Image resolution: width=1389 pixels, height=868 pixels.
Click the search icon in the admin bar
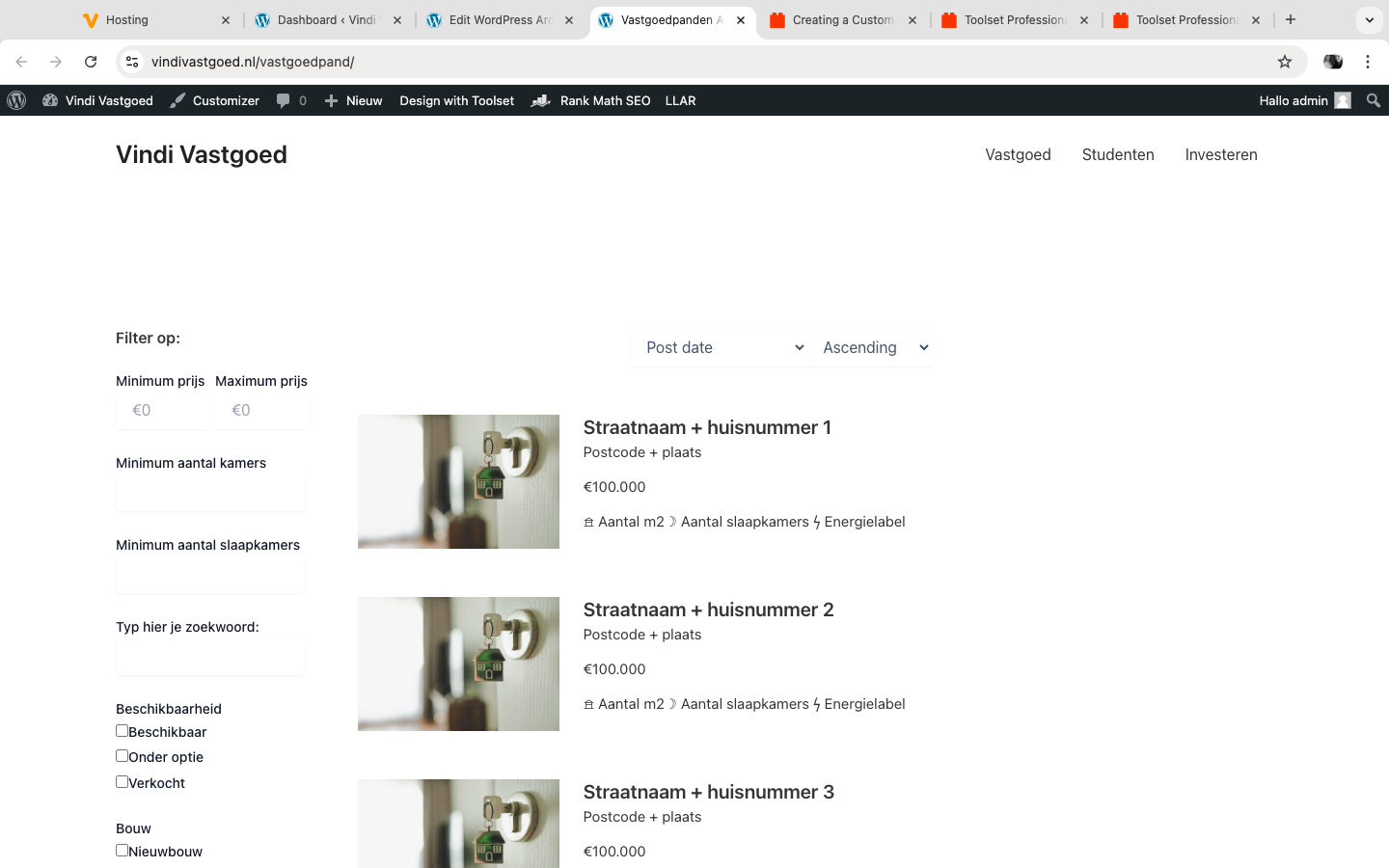tap(1374, 100)
